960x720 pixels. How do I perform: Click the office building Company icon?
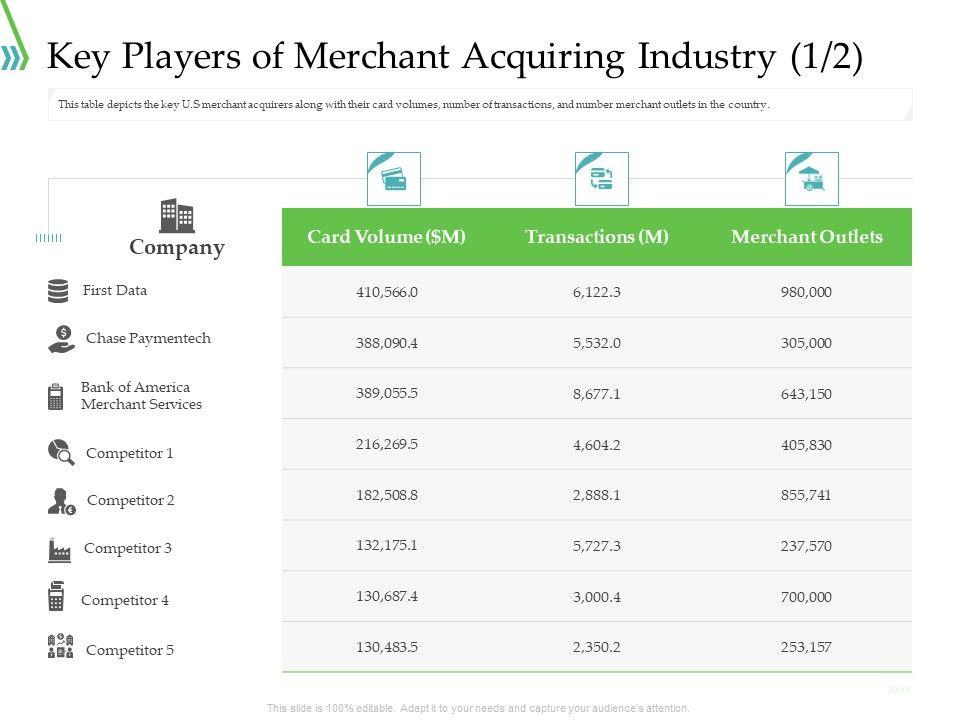click(177, 216)
